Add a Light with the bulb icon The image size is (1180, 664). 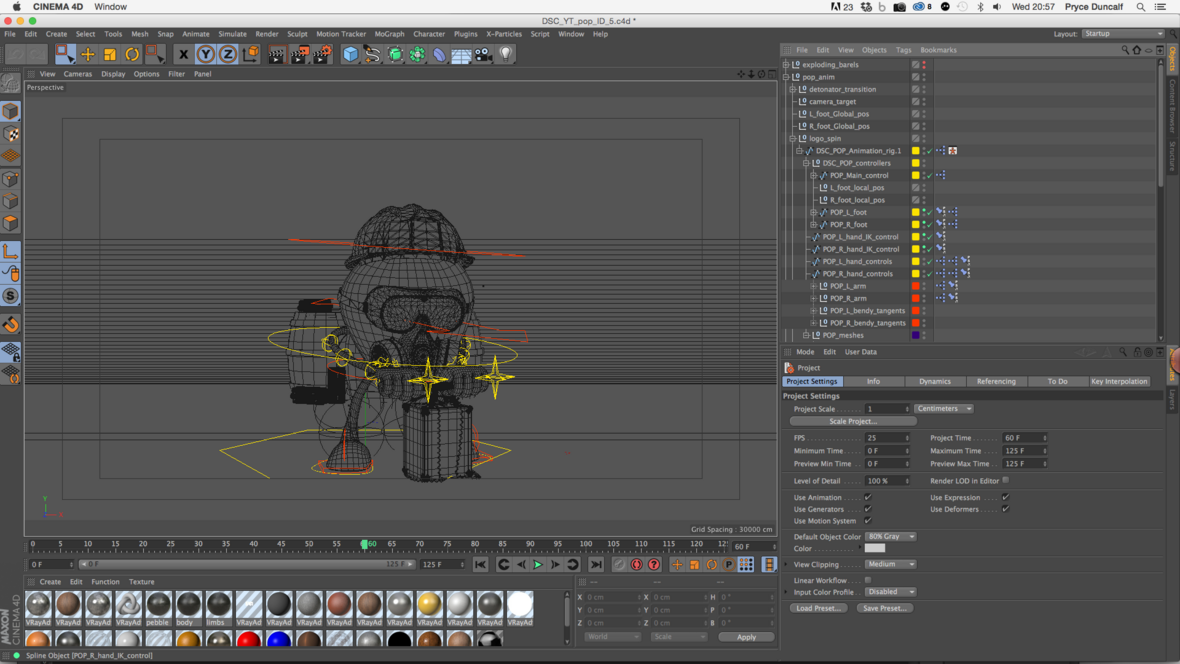[506, 54]
